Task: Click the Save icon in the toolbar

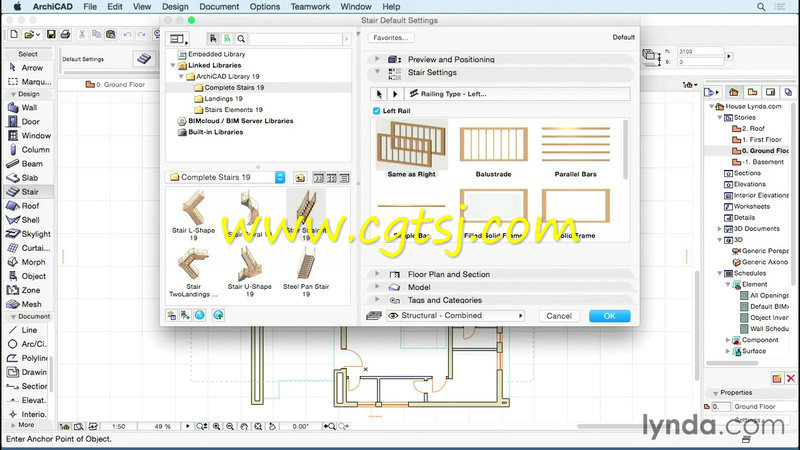Action: click(51, 34)
